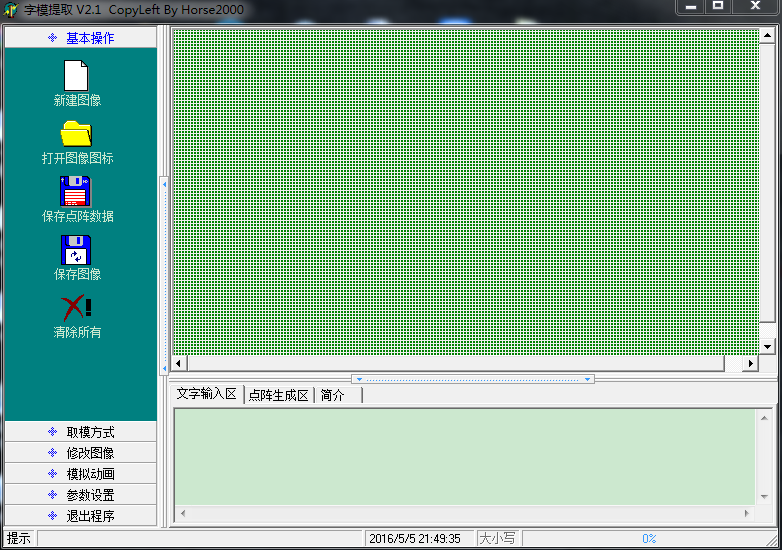
Task: Expand the 模拟动画 section
Action: click(80, 474)
